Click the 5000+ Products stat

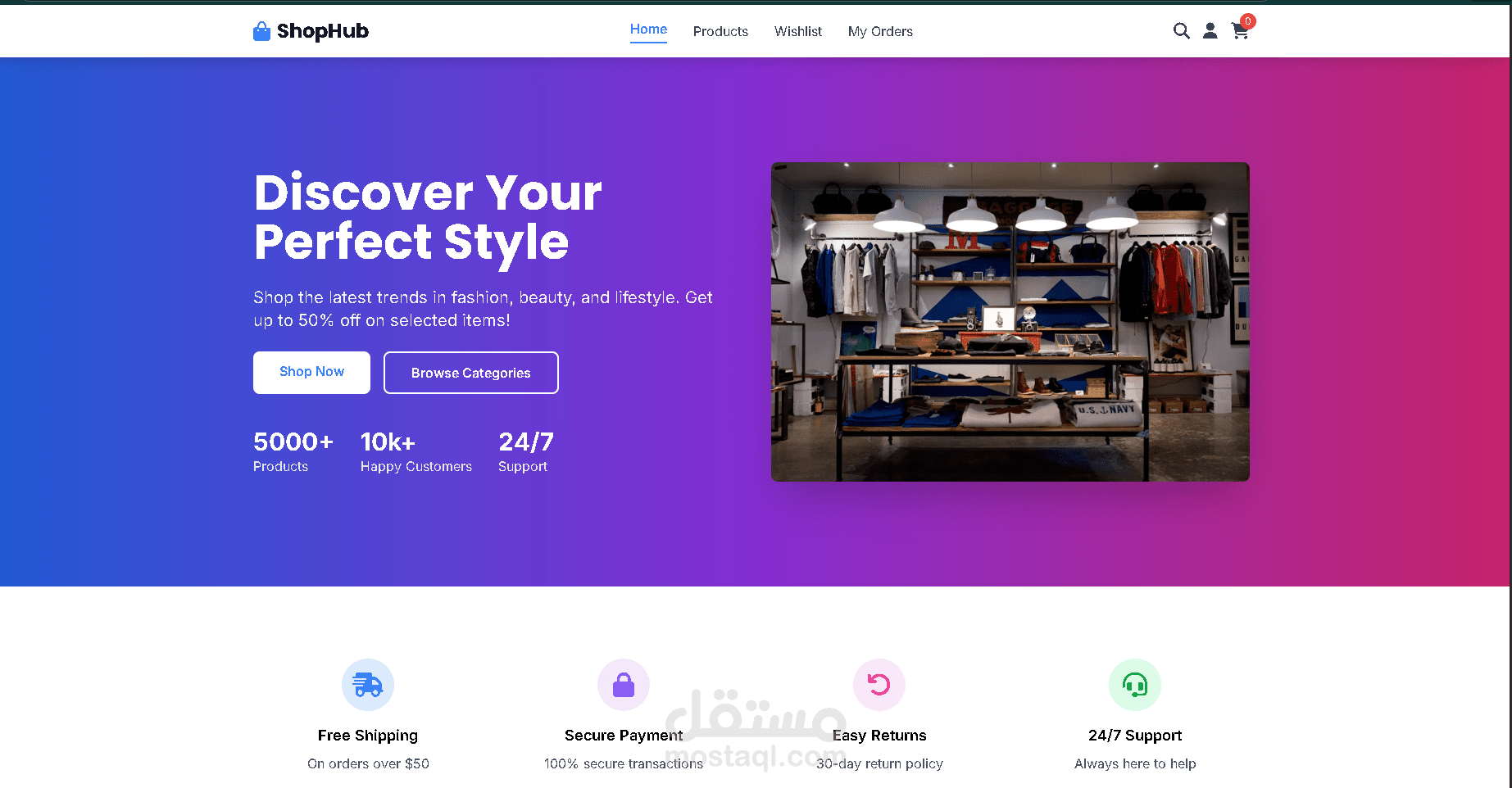pyautogui.click(x=293, y=451)
